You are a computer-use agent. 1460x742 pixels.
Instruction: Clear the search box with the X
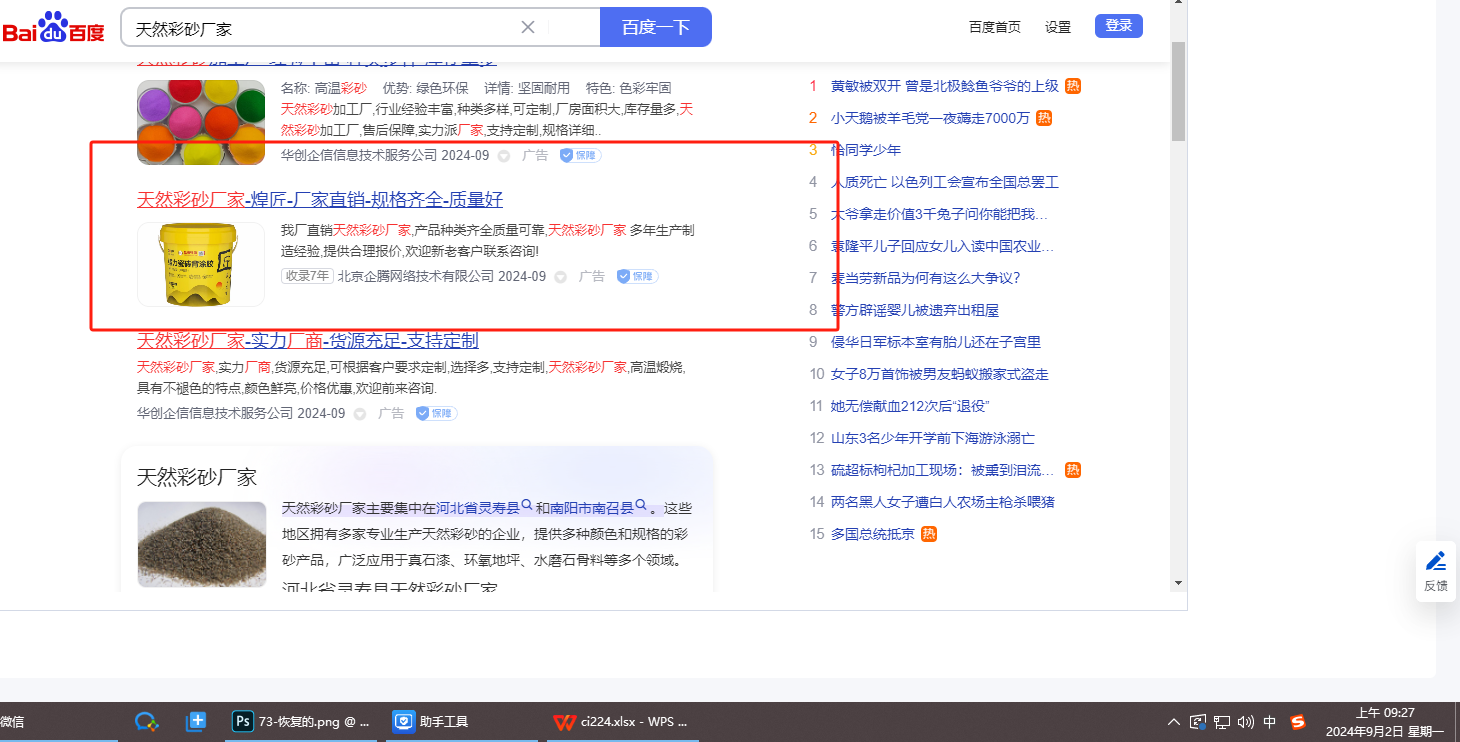[x=528, y=27]
